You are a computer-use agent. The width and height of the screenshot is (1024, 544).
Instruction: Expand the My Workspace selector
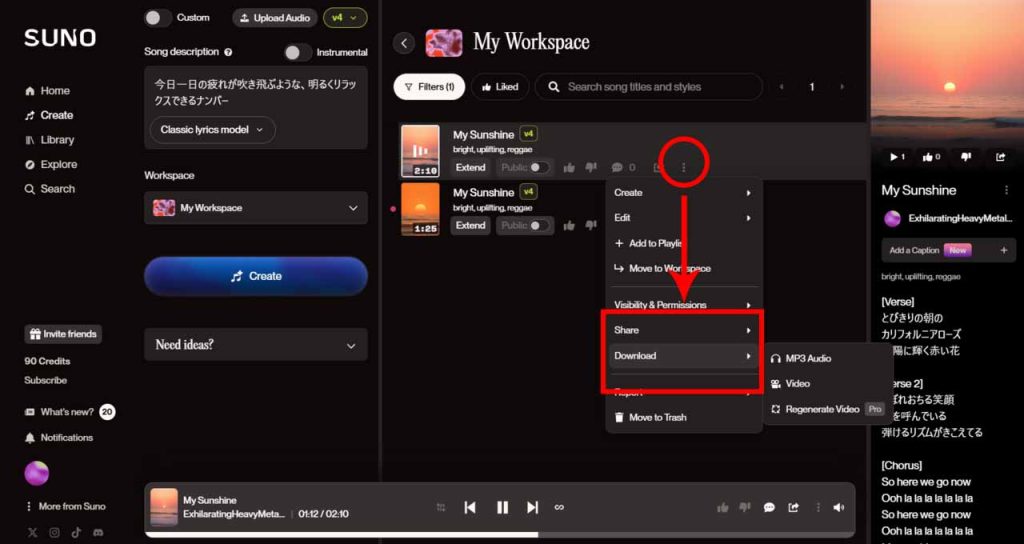coord(256,208)
